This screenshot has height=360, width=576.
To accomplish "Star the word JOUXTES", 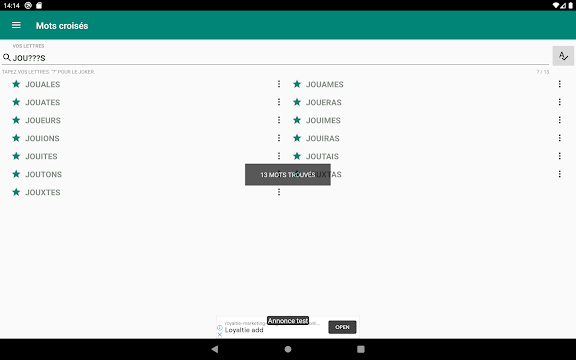I will (x=16, y=192).
